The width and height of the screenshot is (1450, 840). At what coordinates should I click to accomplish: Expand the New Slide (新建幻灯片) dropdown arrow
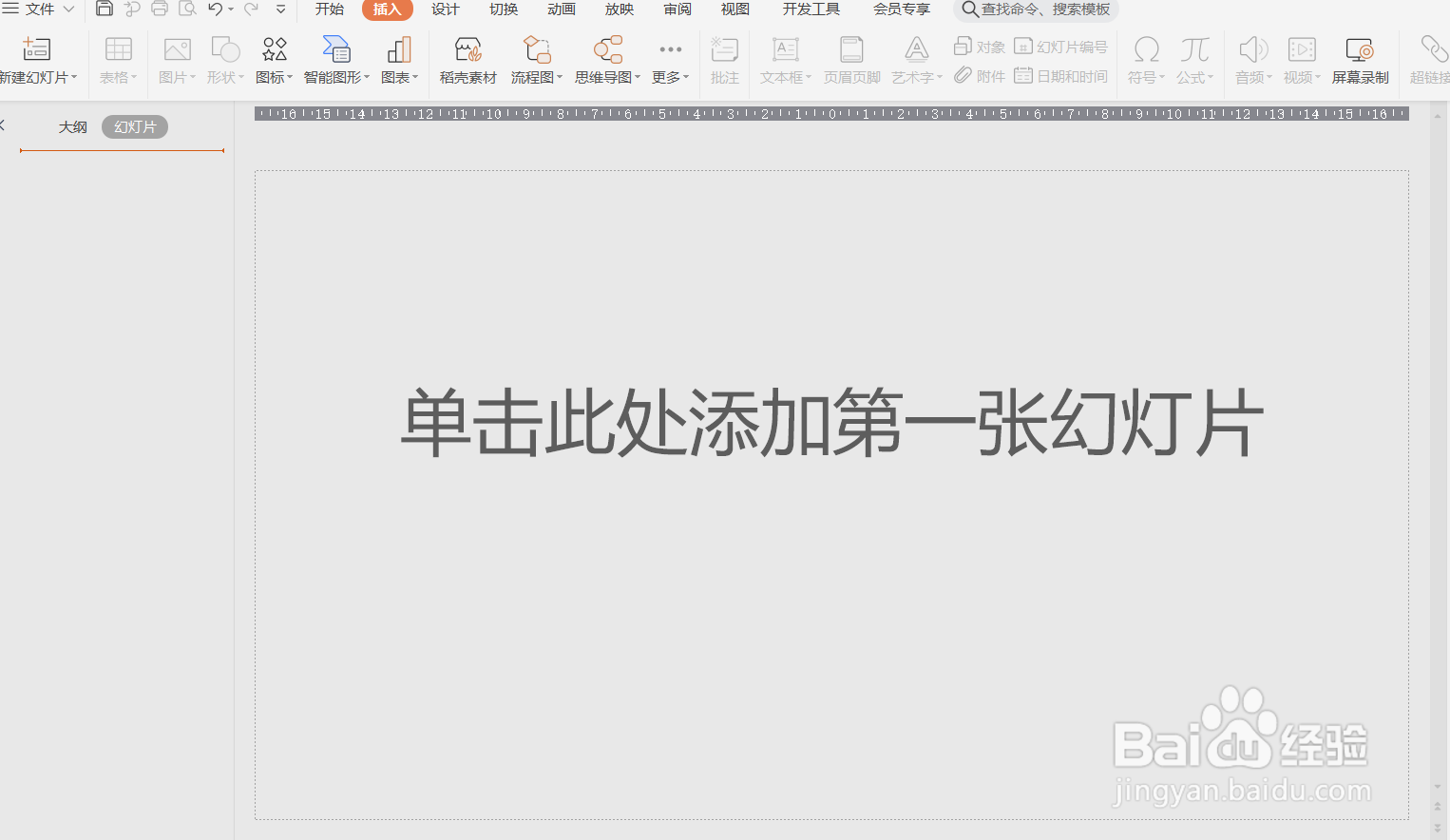tap(74, 78)
